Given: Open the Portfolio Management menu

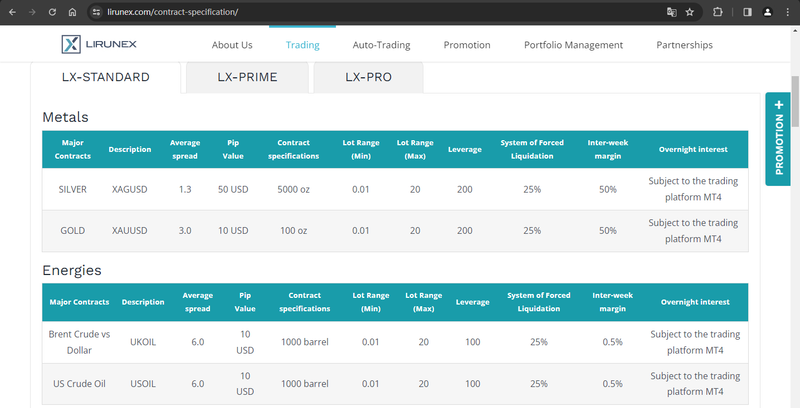Looking at the screenshot, I should coord(573,45).
